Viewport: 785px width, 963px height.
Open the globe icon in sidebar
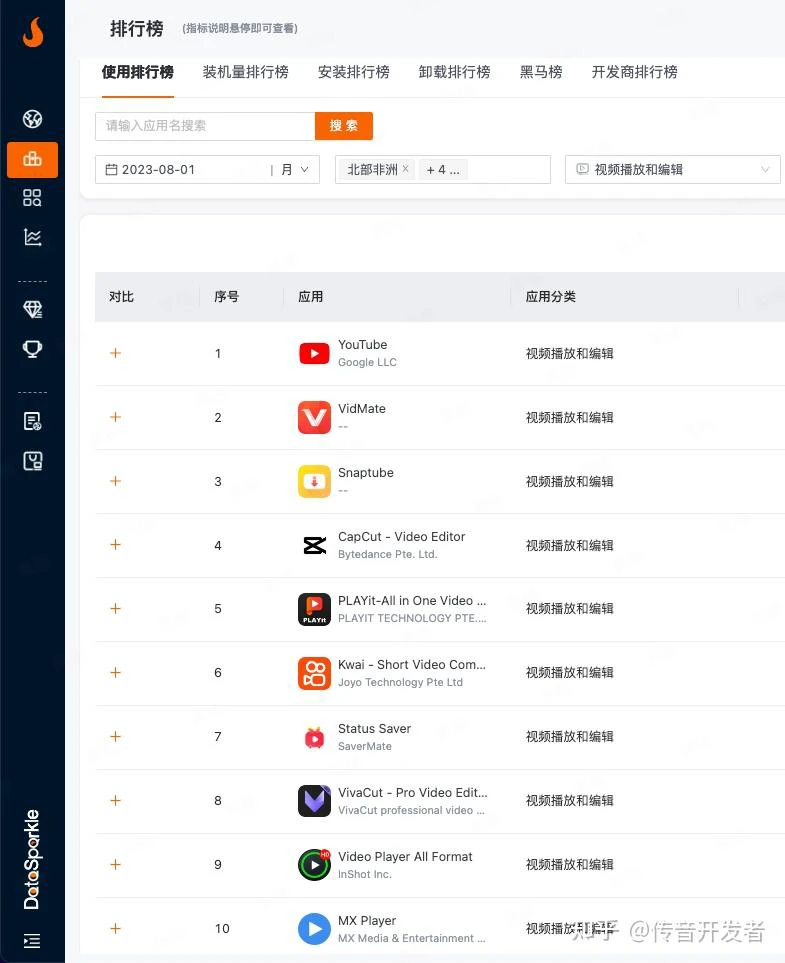[x=33, y=119]
